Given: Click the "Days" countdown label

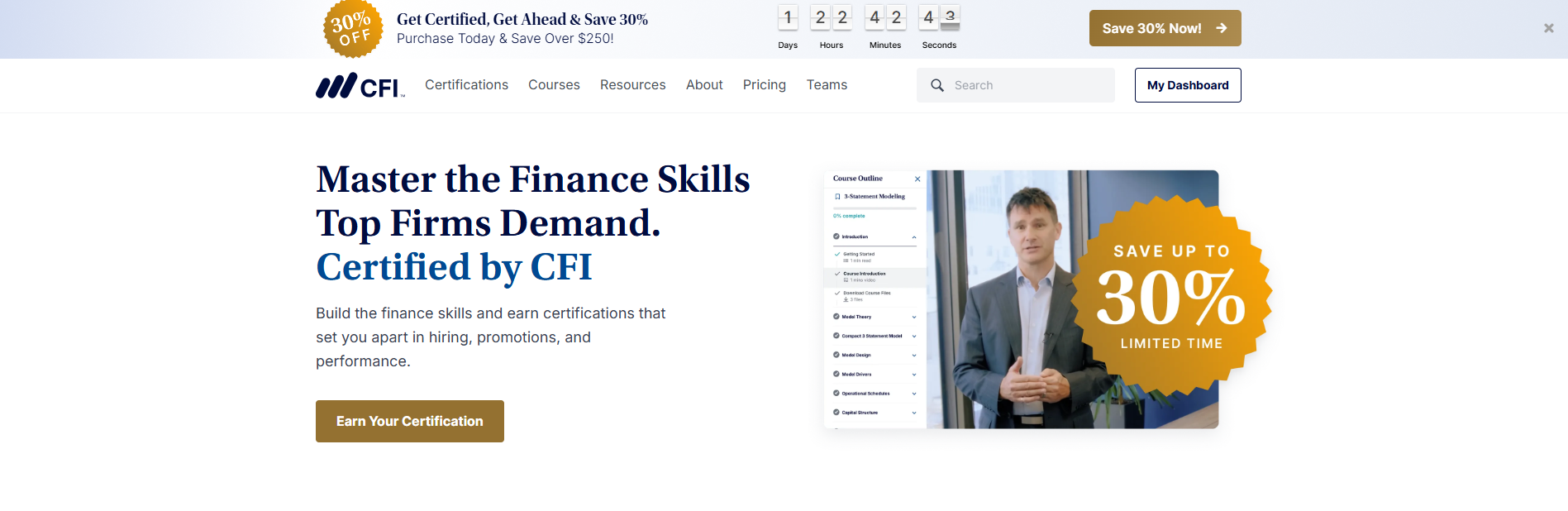Looking at the screenshot, I should point(788,45).
